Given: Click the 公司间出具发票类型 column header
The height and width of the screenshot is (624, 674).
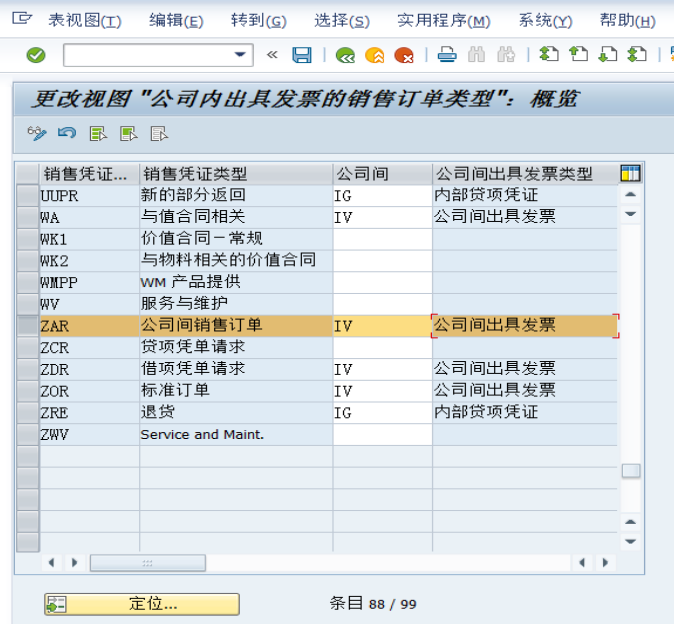Looking at the screenshot, I should pos(525,174).
